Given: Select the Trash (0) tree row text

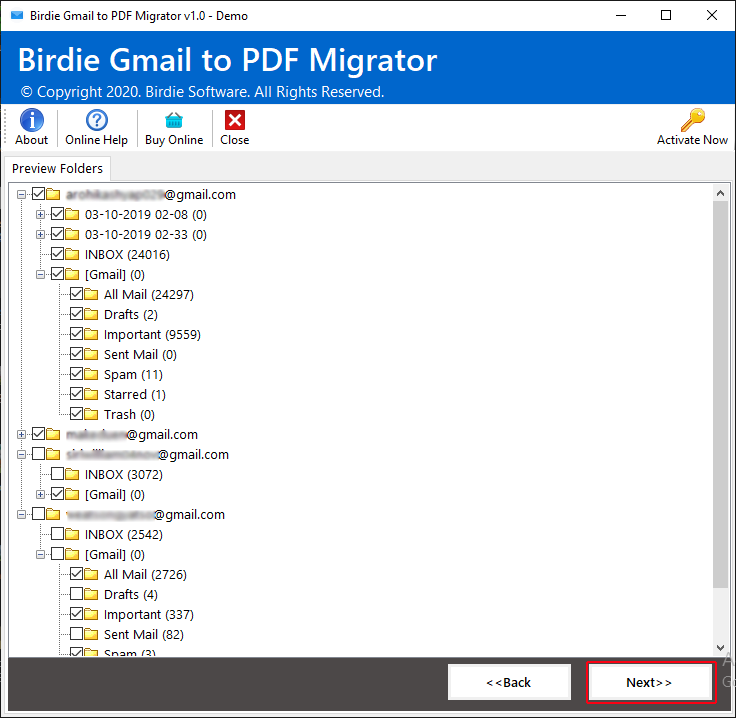Looking at the screenshot, I should (129, 415).
